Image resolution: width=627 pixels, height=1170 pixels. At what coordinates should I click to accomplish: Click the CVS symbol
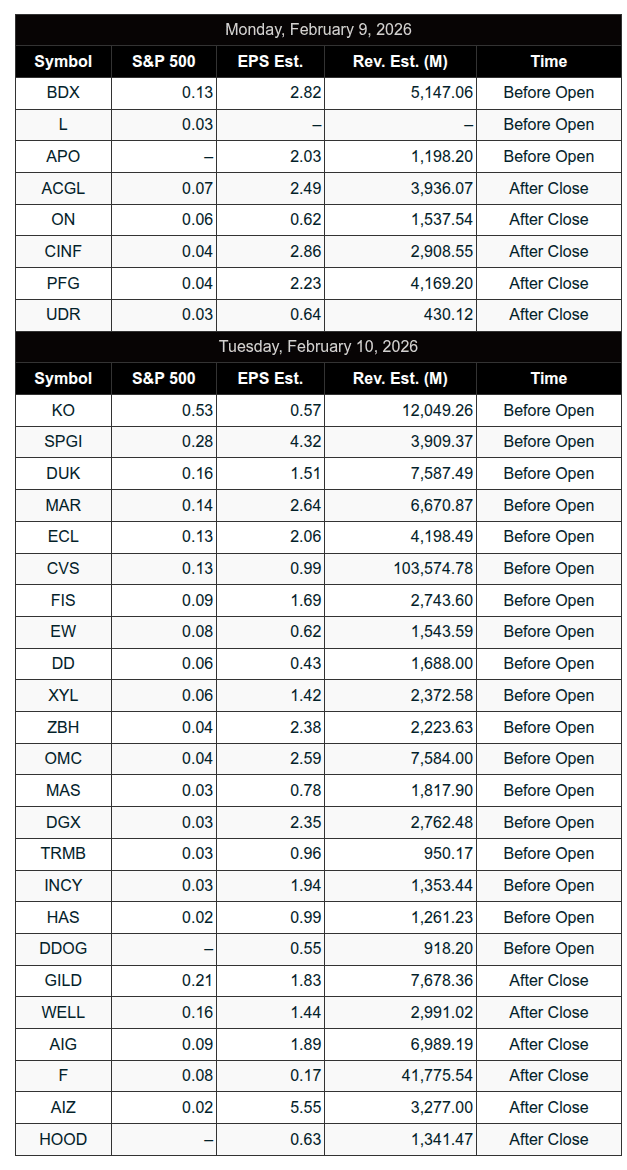pyautogui.click(x=63, y=569)
